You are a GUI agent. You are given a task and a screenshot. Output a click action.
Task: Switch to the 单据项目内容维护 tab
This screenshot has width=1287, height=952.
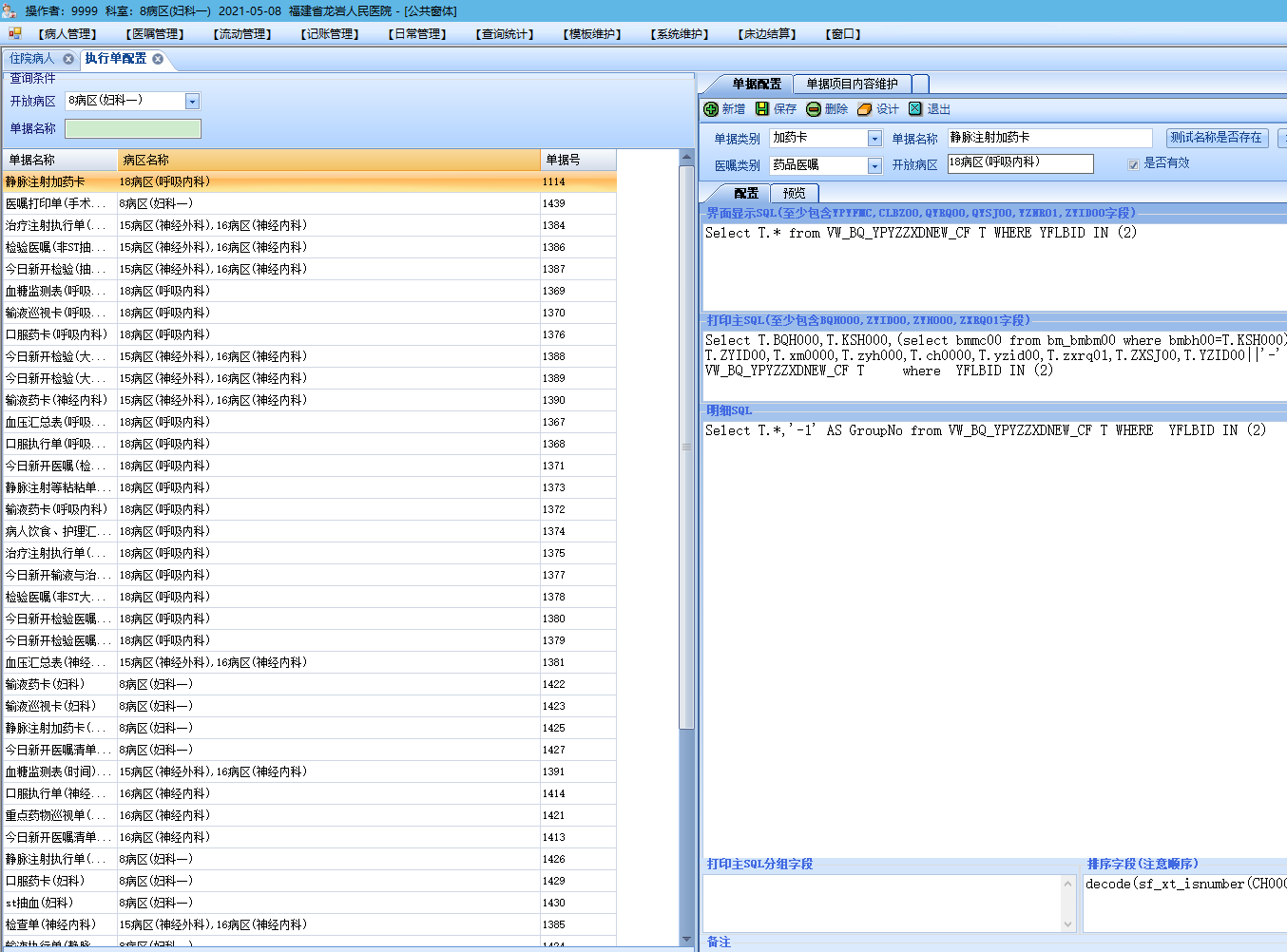pyautogui.click(x=852, y=84)
